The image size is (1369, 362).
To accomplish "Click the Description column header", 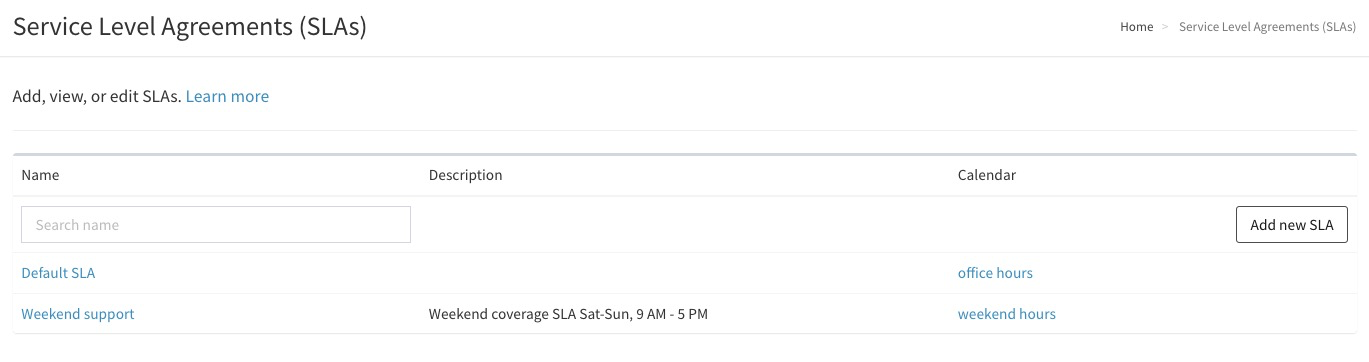I will pos(465,175).
